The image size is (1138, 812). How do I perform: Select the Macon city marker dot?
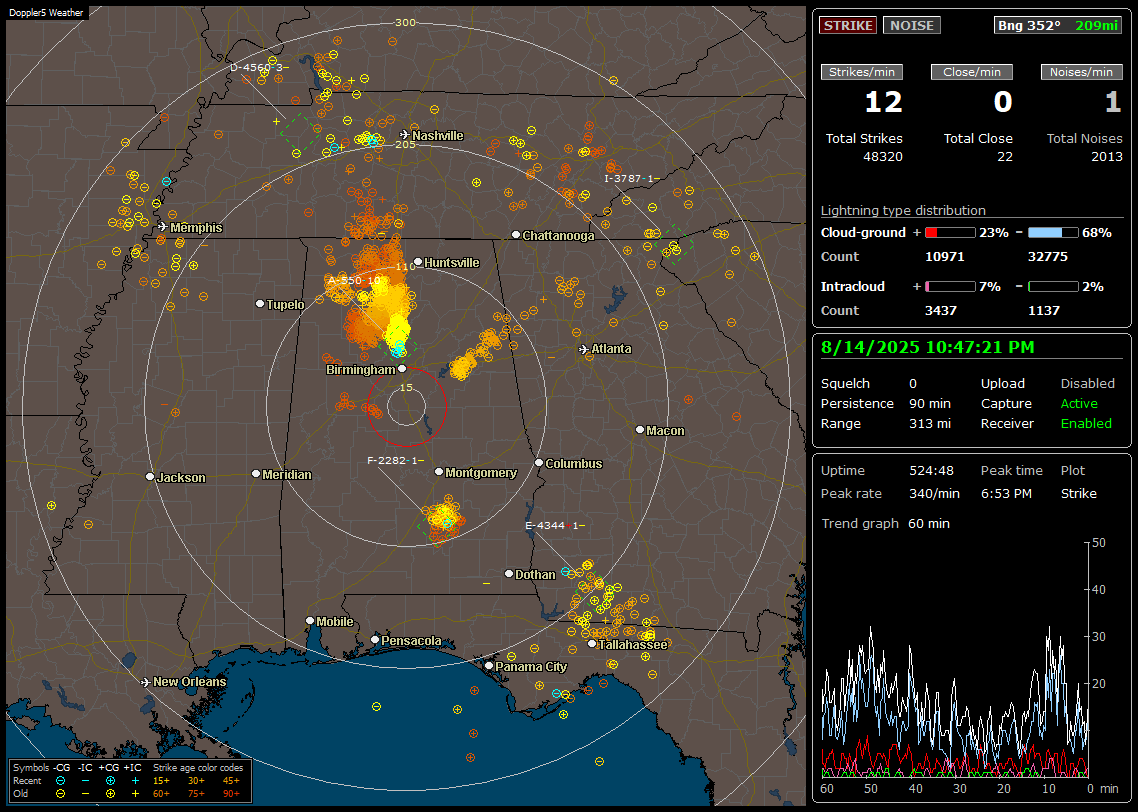tap(639, 430)
